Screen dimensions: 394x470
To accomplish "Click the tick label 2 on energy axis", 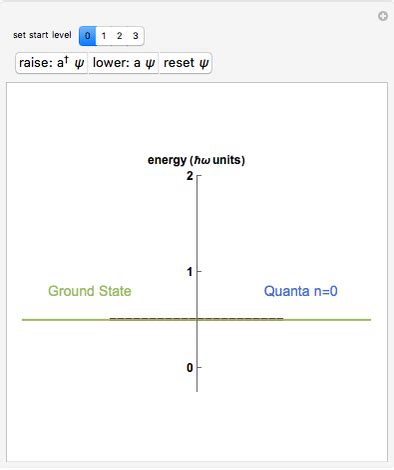I will pos(190,176).
